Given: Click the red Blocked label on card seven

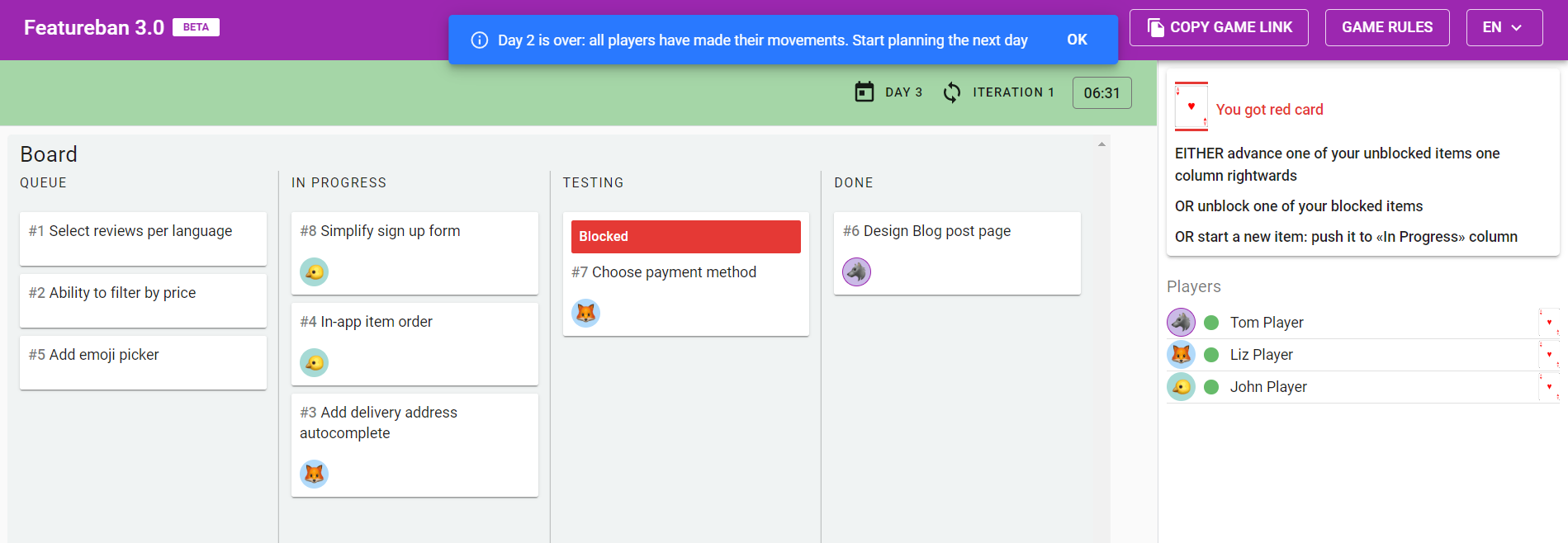Looking at the screenshot, I should [685, 236].
